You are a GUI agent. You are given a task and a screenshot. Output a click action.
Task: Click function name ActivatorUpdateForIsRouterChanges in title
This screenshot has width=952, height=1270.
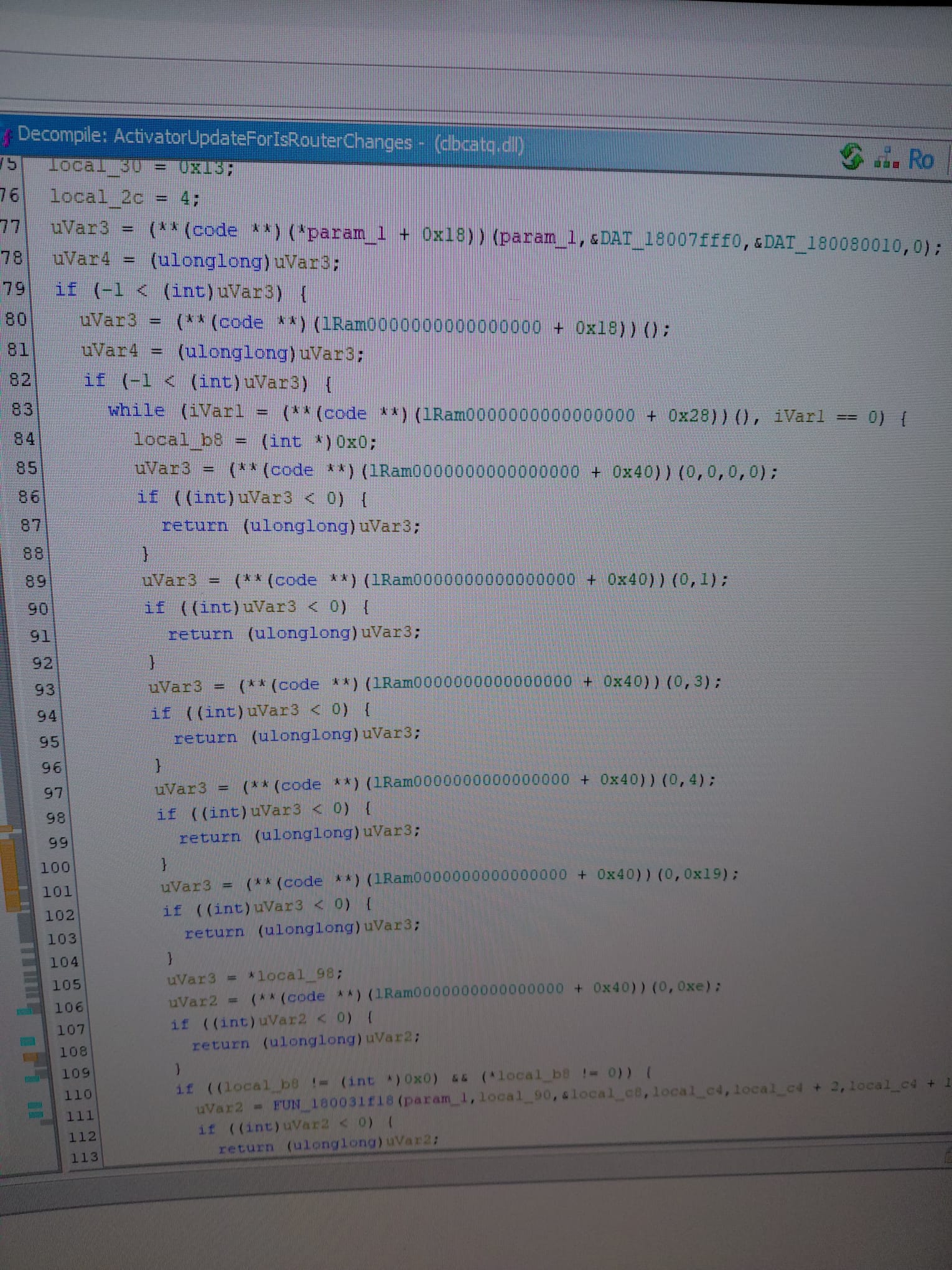262,139
